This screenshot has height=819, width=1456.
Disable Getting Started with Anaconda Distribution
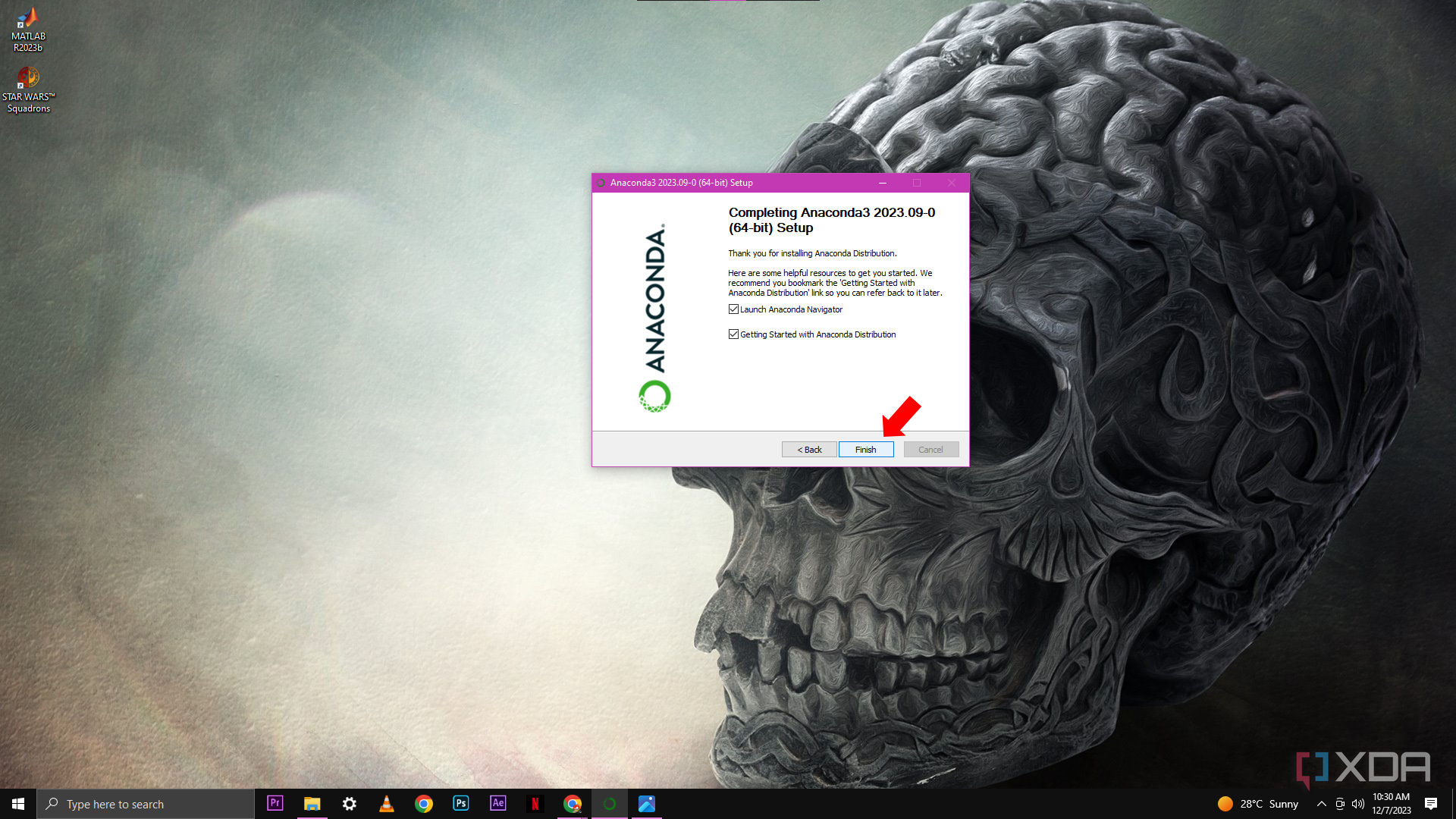coord(733,334)
